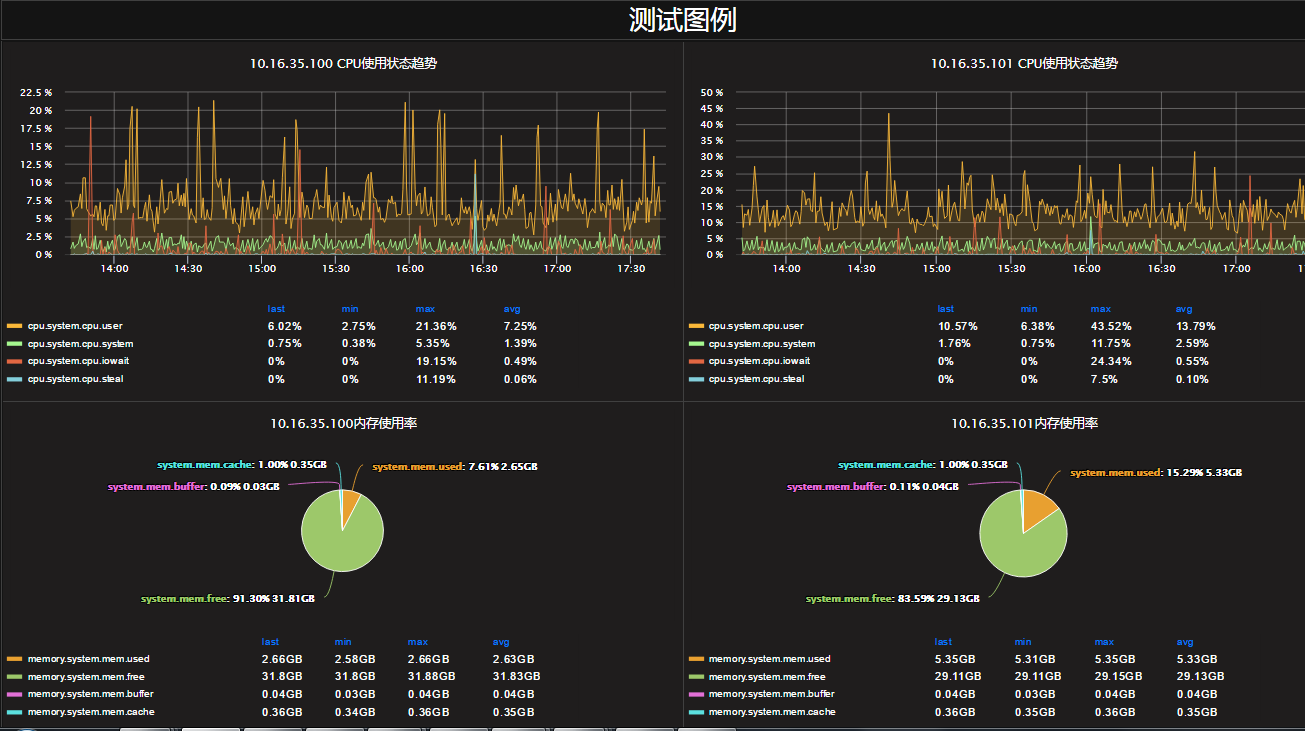Click the green mem.free color swatch, 10.16.35.101 memory legend
This screenshot has width=1305, height=731.
pyautogui.click(x=696, y=677)
